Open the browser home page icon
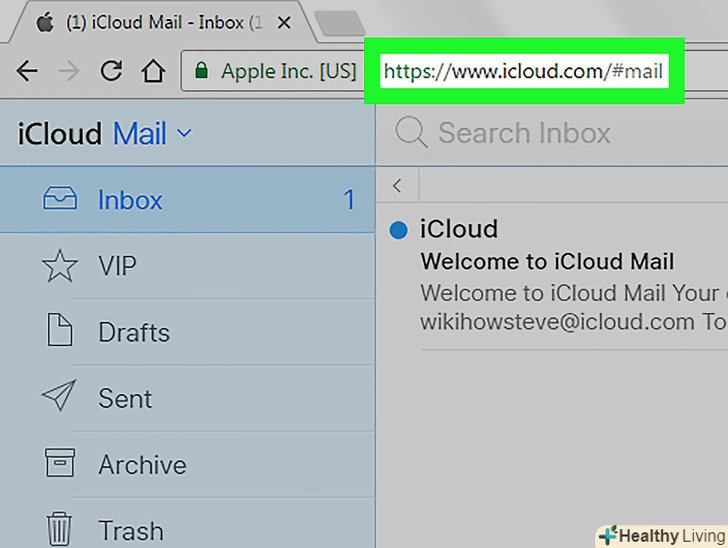 pyautogui.click(x=153, y=71)
